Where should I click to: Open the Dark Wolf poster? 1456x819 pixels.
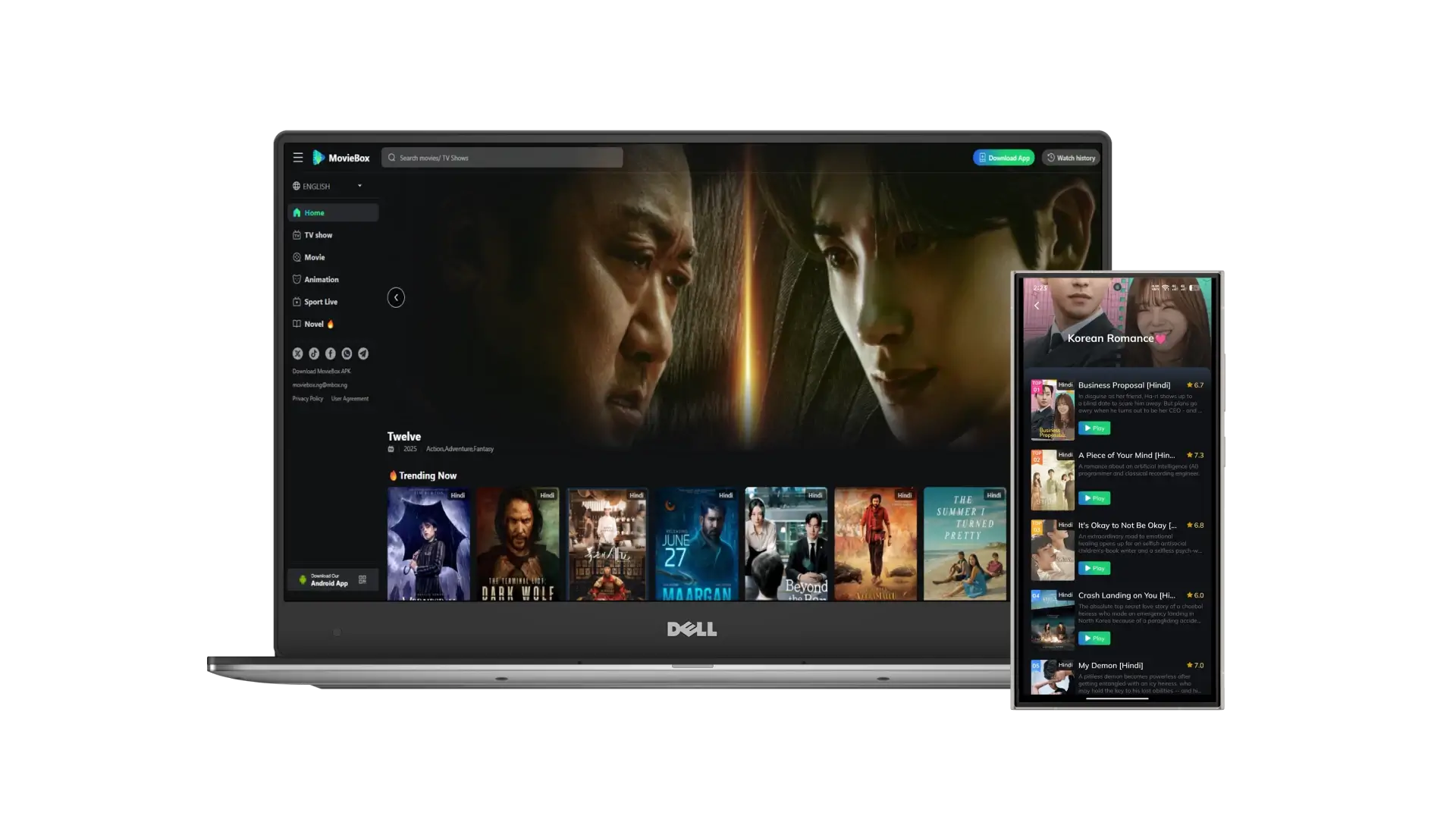click(518, 544)
